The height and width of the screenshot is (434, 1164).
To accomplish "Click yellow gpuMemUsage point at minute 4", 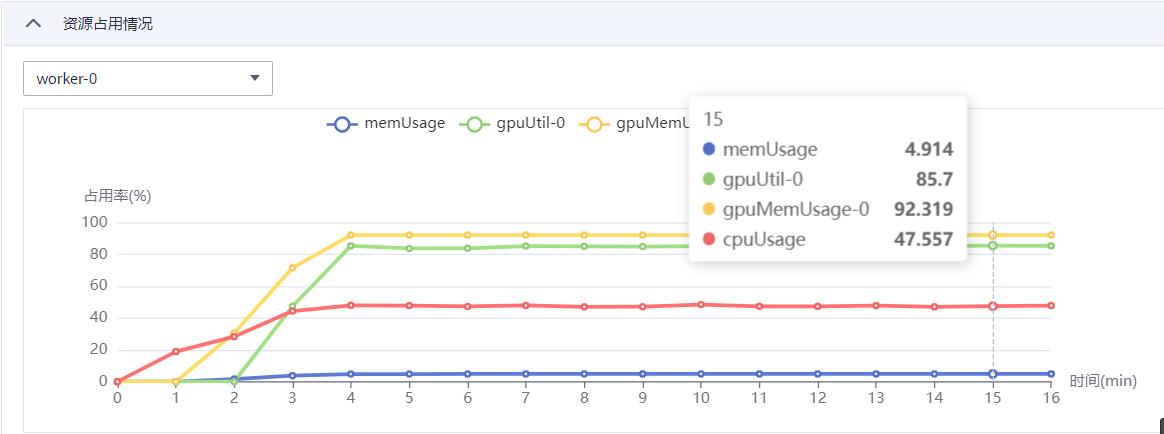I will click(351, 235).
